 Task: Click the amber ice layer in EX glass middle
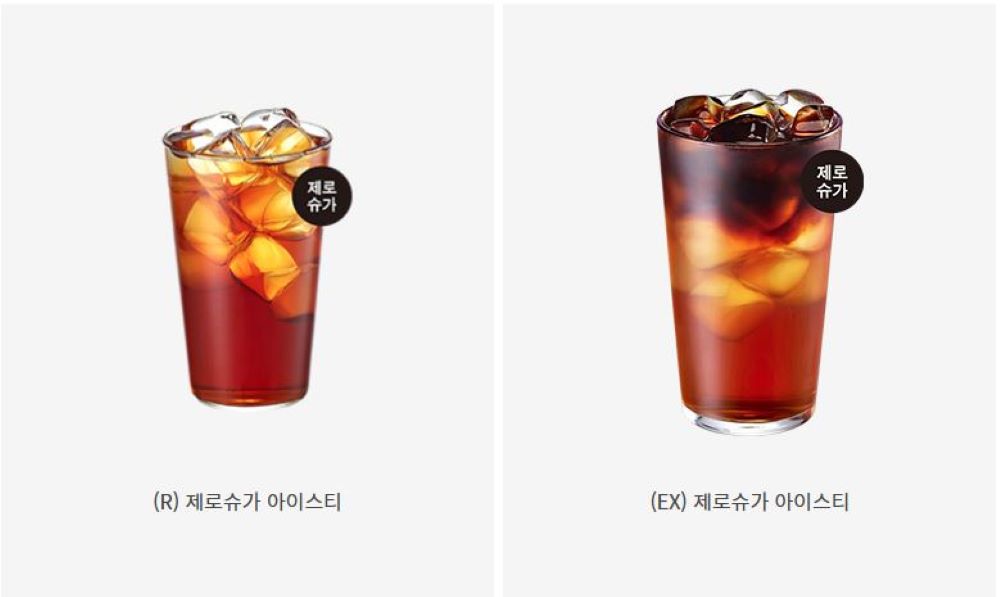pyautogui.click(x=749, y=274)
